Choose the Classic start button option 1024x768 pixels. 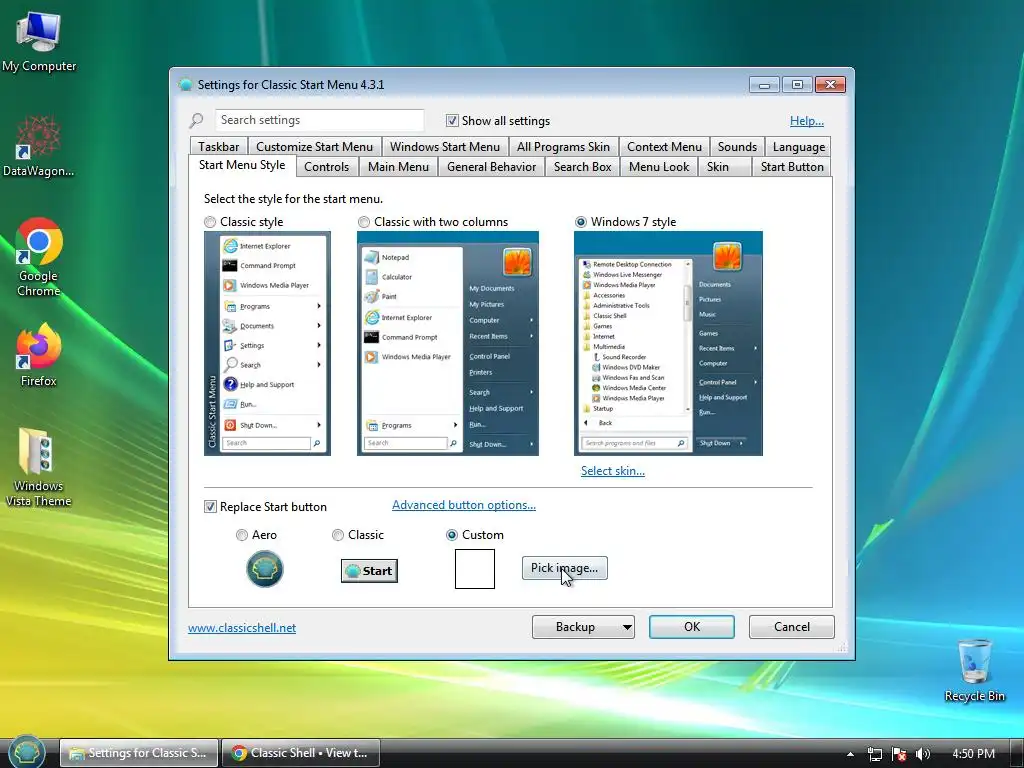[x=338, y=535]
